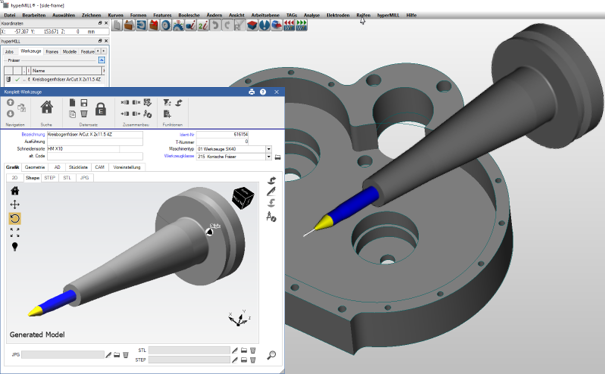Image resolution: width=605 pixels, height=374 pixels.
Task: Click the T-Nummer field
Action: (x=222, y=142)
